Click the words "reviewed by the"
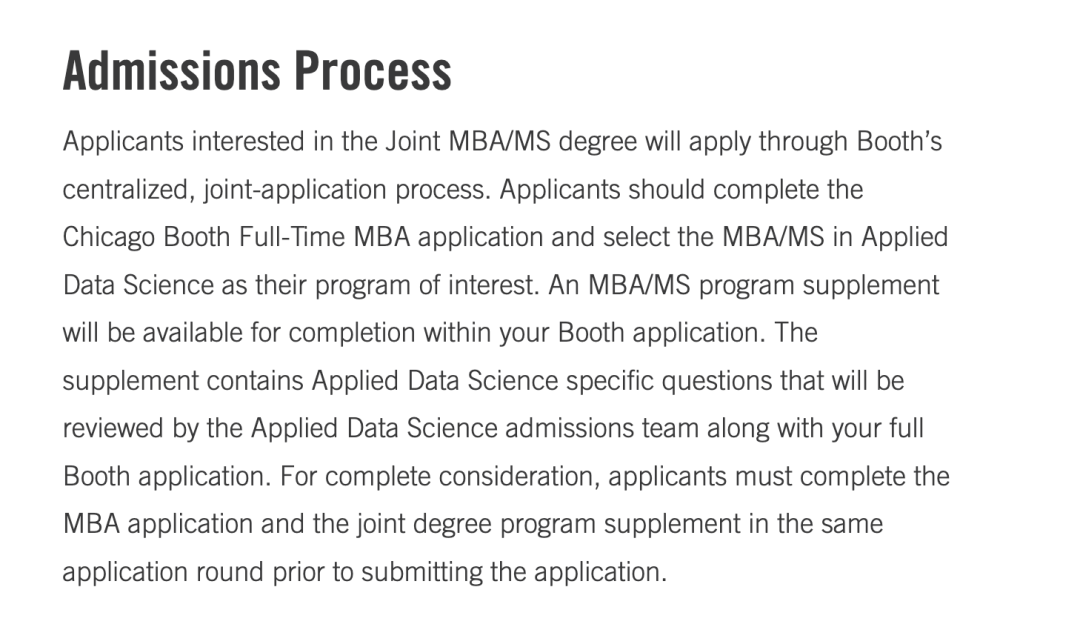 coord(152,429)
